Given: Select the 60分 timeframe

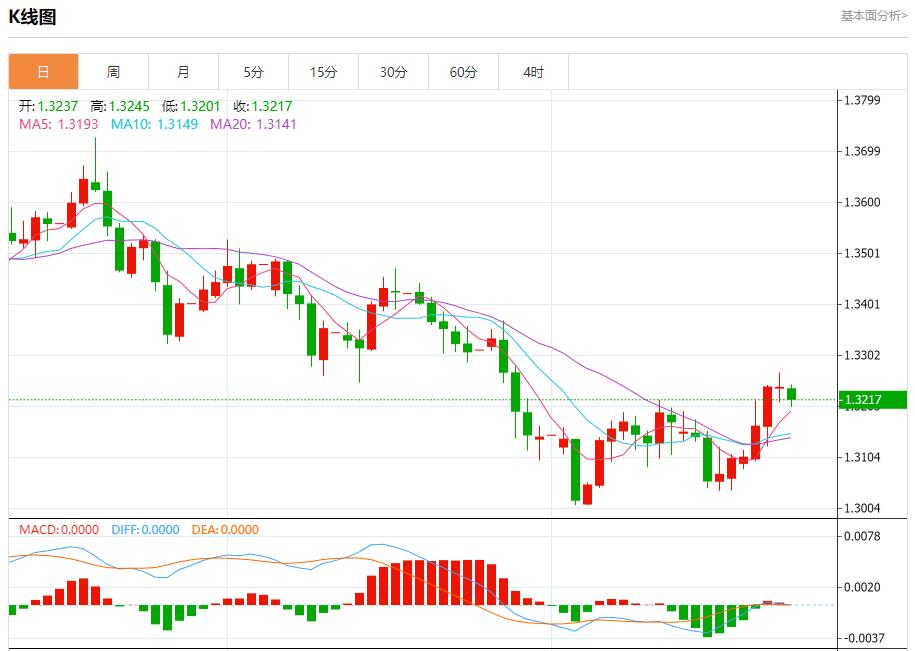Looking at the screenshot, I should pyautogui.click(x=464, y=71).
